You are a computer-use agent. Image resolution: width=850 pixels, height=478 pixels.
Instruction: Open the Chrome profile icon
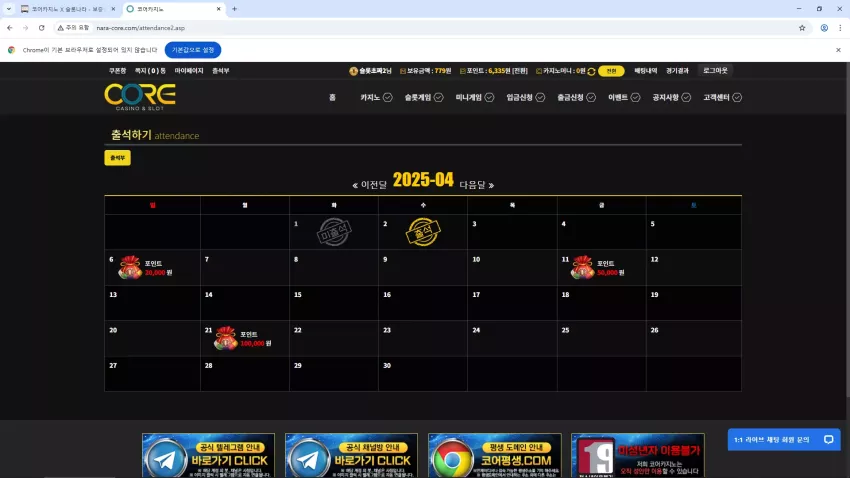824,28
